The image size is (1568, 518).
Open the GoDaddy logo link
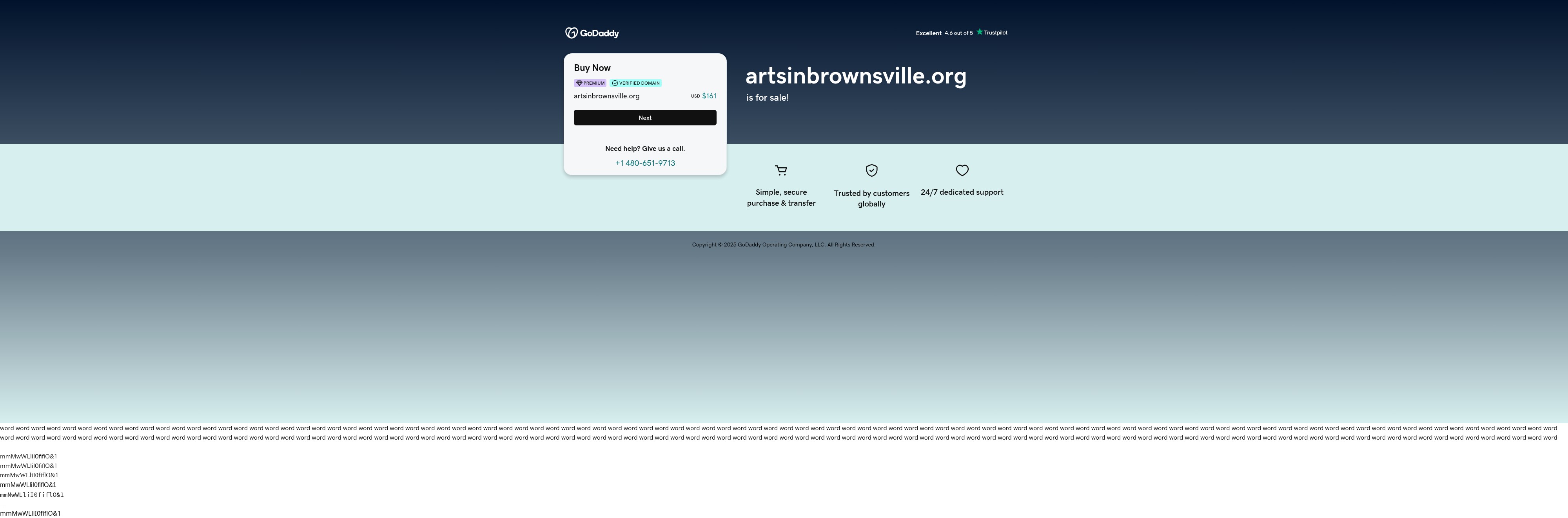592,33
